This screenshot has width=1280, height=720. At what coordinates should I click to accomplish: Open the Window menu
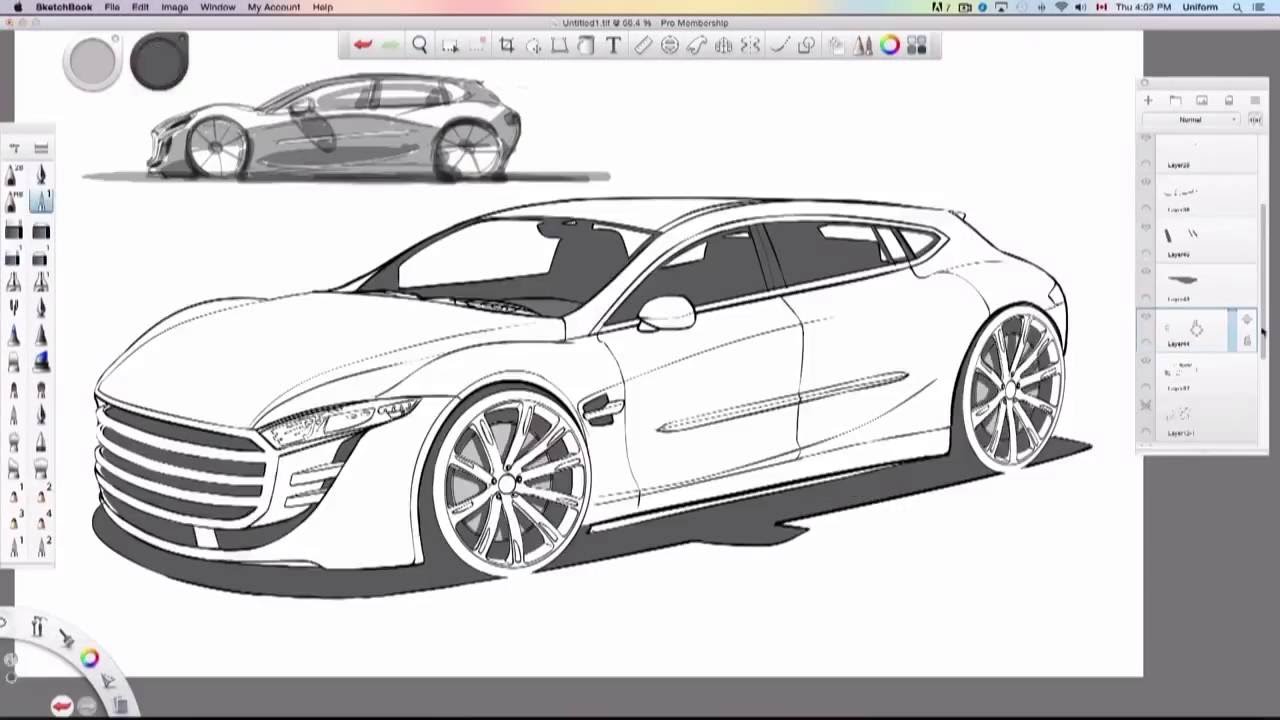point(217,7)
